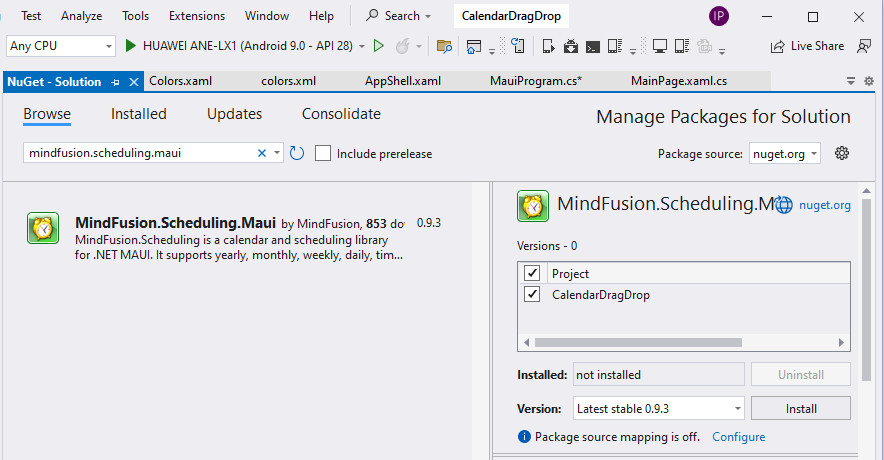The width and height of the screenshot is (884, 460).
Task: Select the Browse tab
Action: pos(47,114)
